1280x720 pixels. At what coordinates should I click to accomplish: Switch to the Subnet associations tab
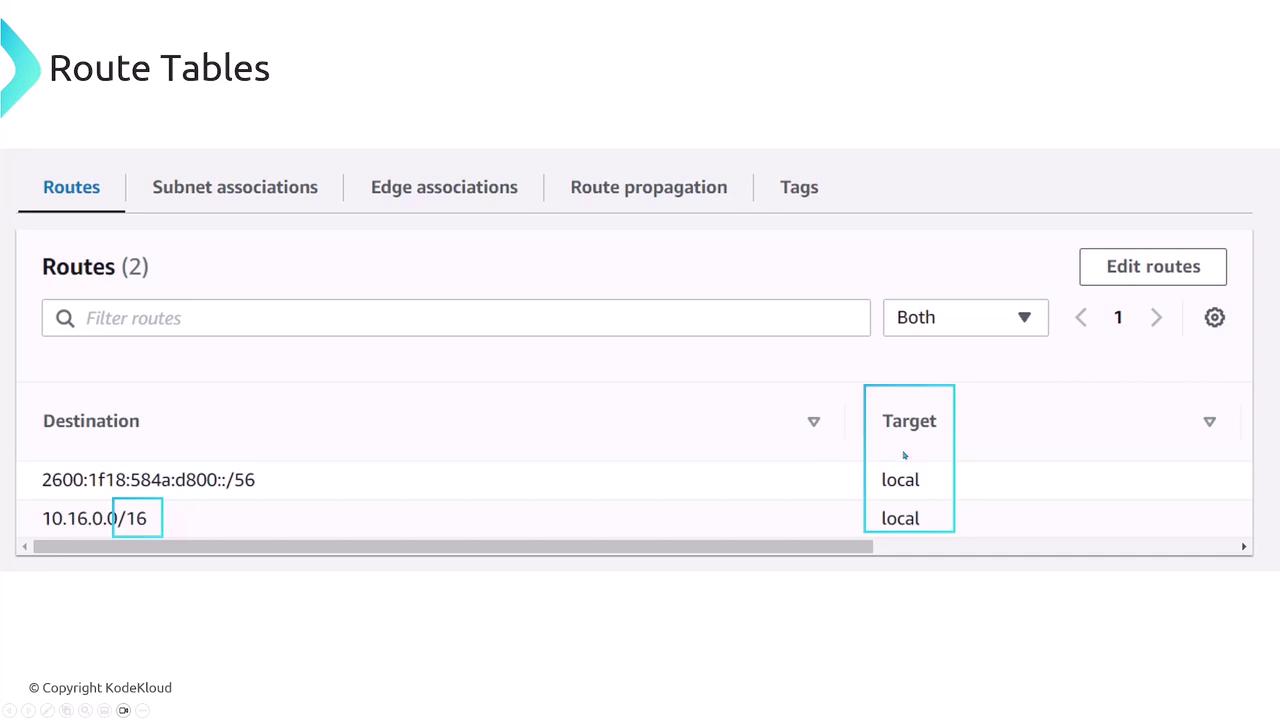click(x=235, y=187)
